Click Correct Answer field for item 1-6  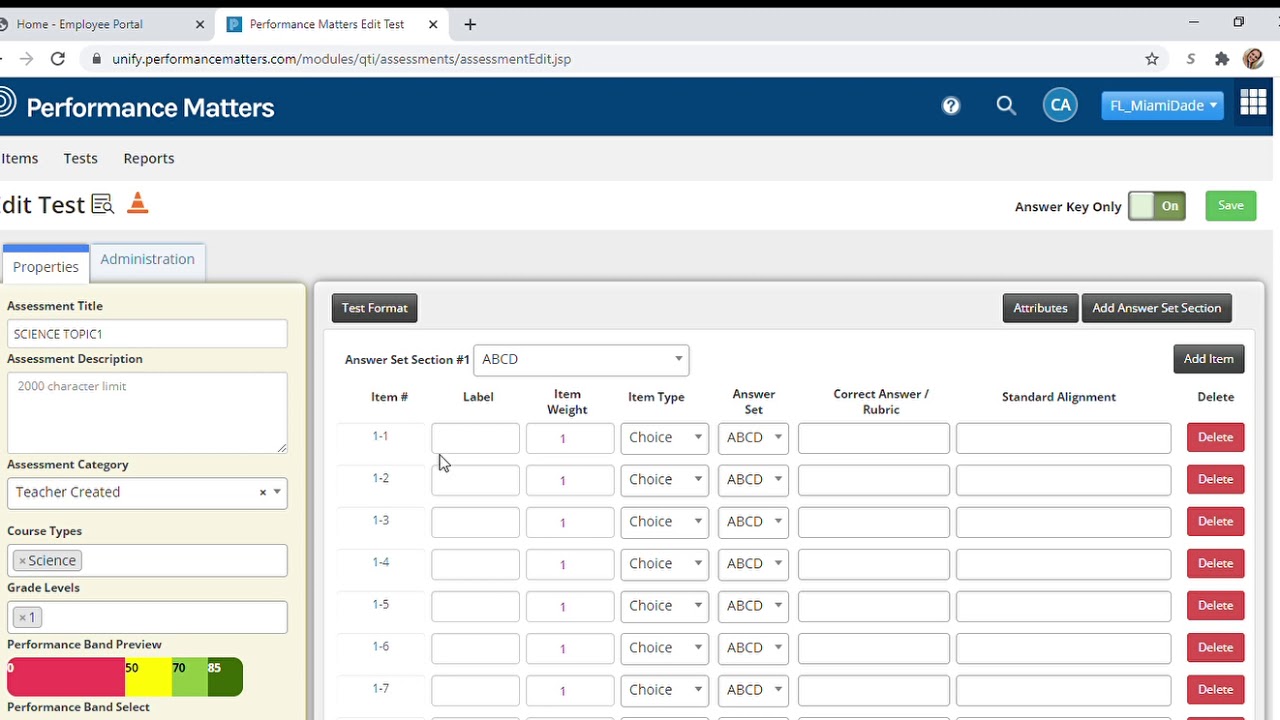point(873,648)
